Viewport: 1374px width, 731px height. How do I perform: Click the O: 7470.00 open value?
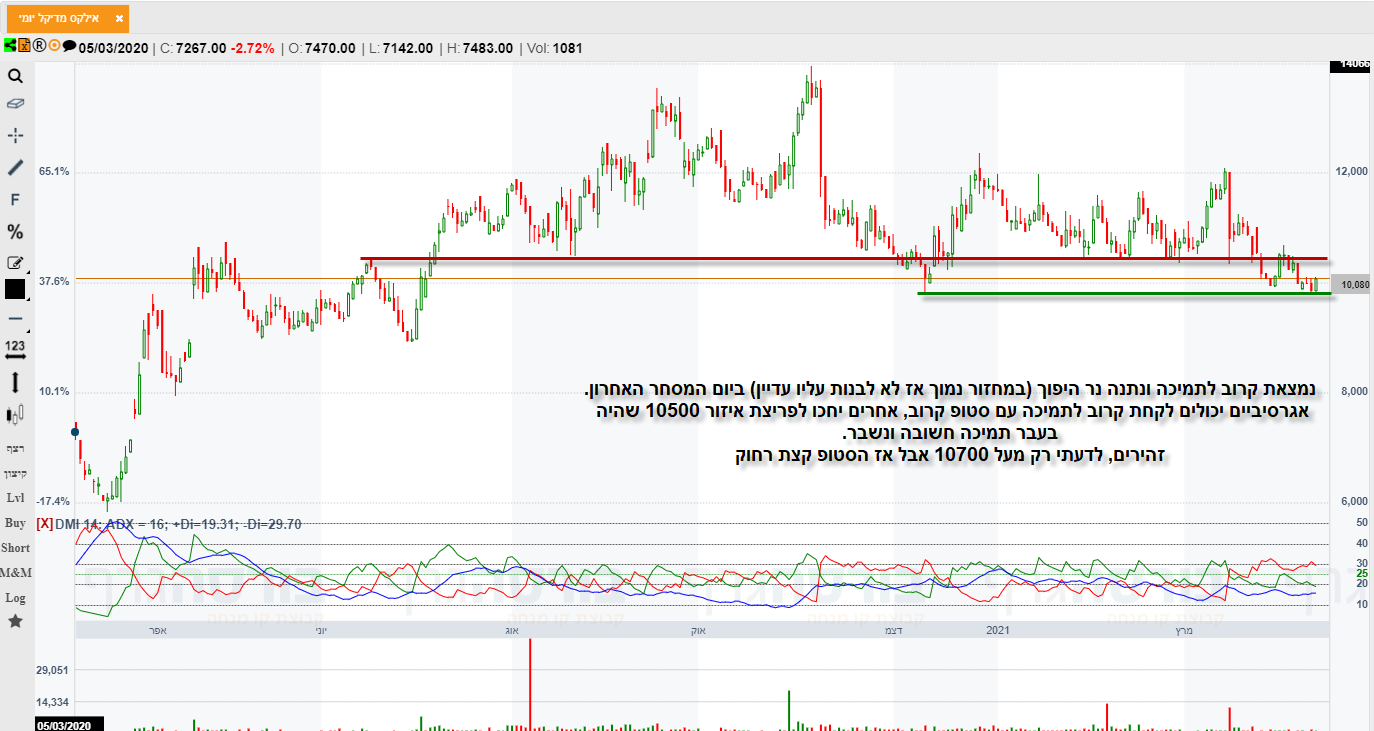click(x=322, y=48)
